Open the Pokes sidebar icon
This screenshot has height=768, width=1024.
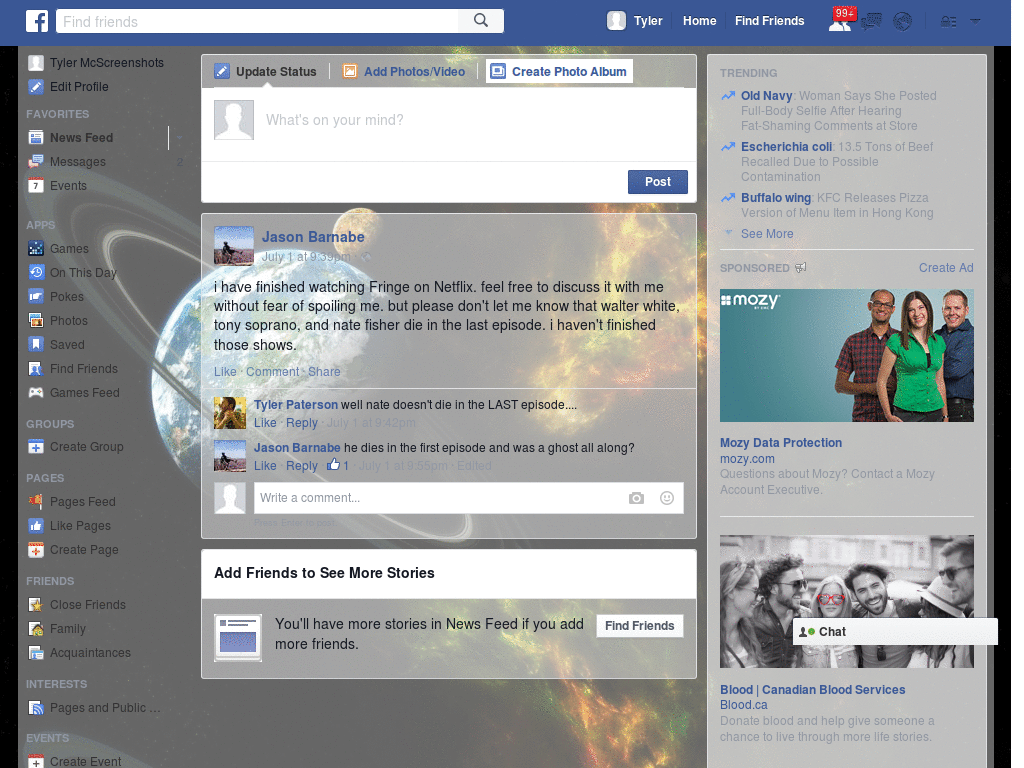coord(36,296)
